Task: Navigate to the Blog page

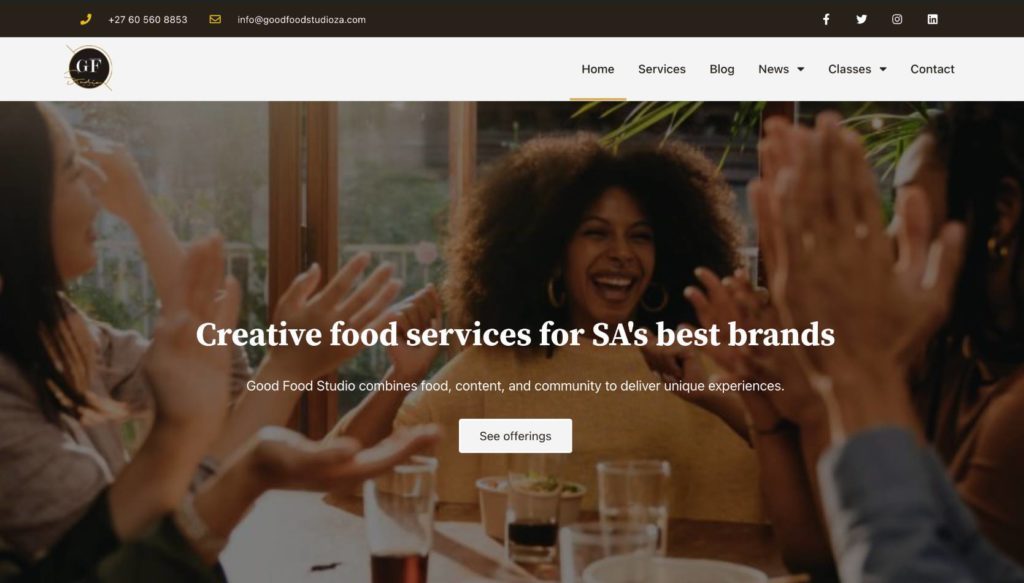Action: [722, 69]
